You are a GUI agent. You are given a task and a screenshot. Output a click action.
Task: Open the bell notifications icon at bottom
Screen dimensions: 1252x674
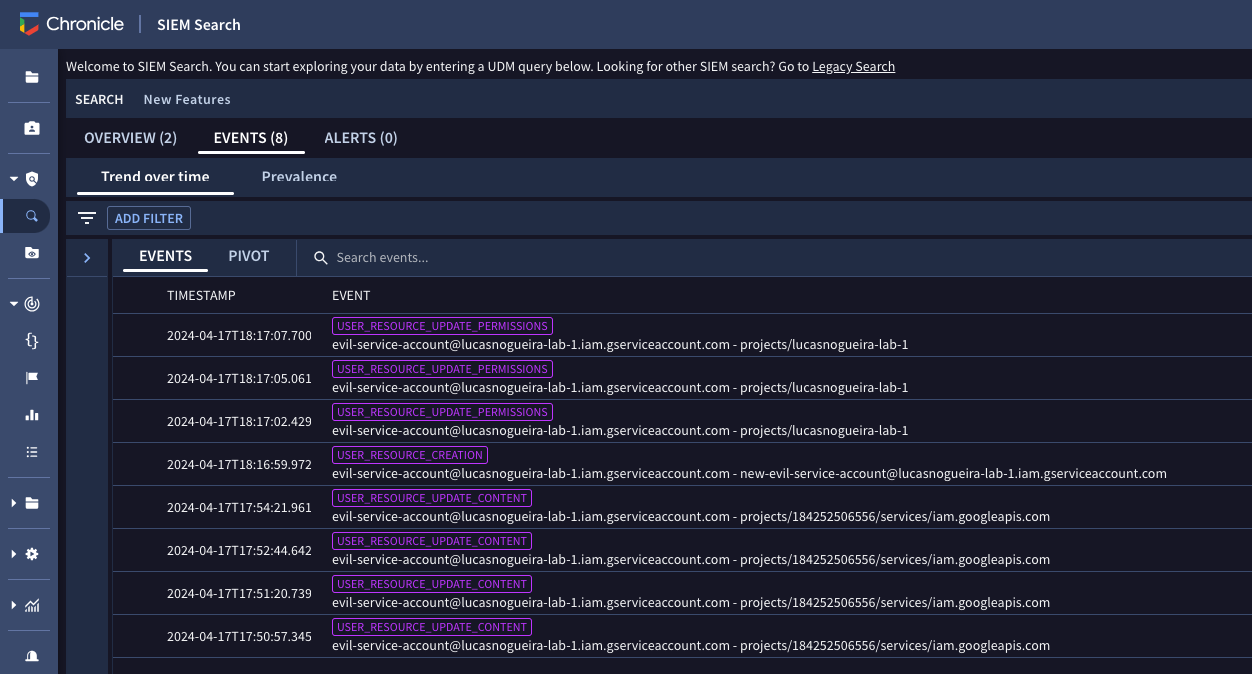[x=31, y=655]
